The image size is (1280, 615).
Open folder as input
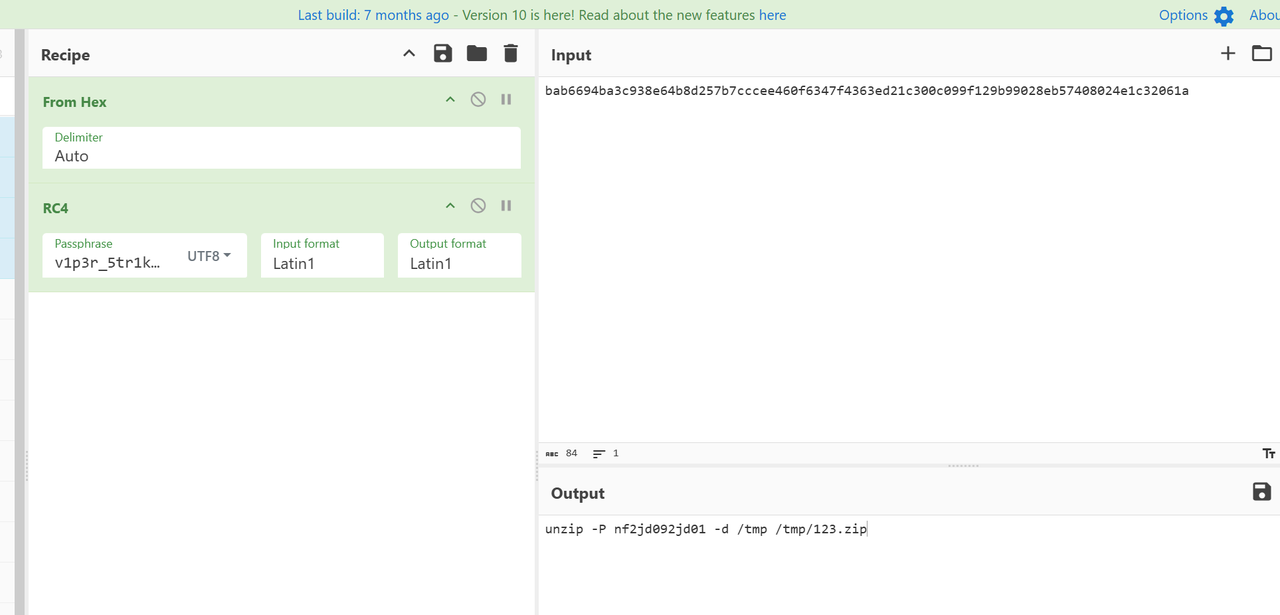pos(1262,54)
